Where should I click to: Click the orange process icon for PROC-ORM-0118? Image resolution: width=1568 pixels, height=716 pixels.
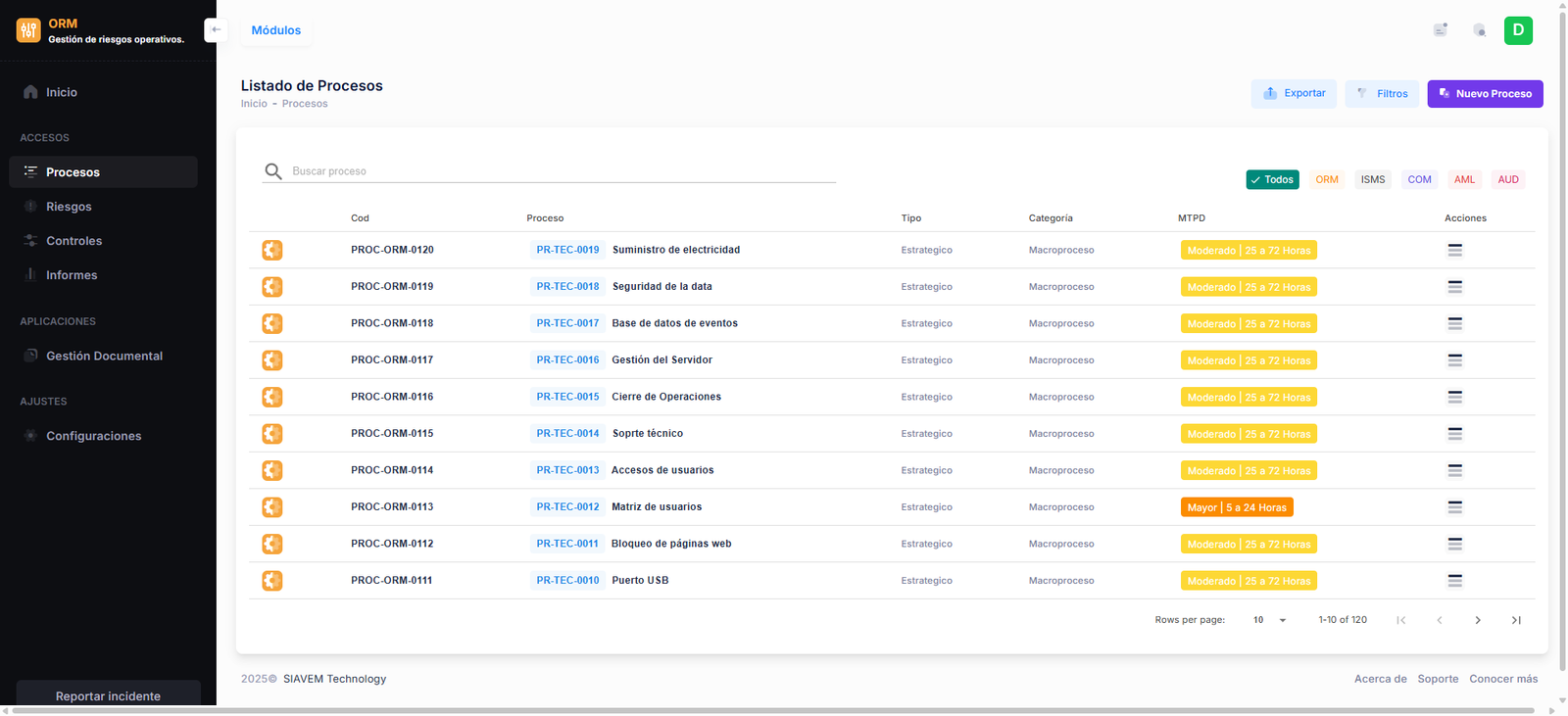[272, 323]
